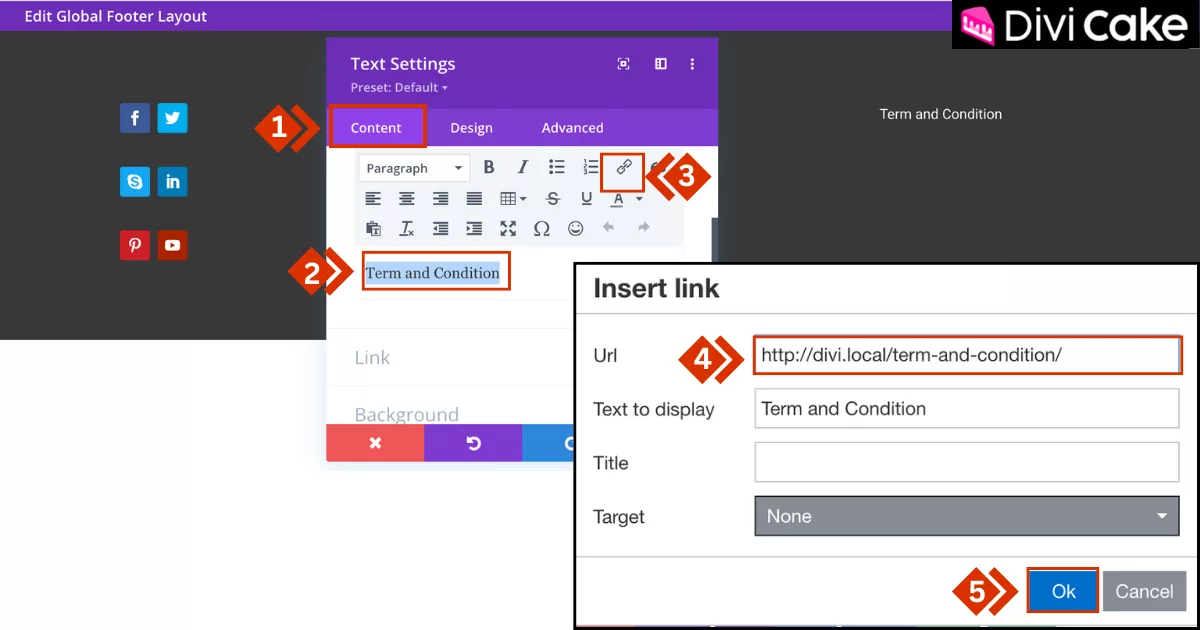Open the Preset: Default dropdown
1200x630 pixels.
click(x=399, y=88)
